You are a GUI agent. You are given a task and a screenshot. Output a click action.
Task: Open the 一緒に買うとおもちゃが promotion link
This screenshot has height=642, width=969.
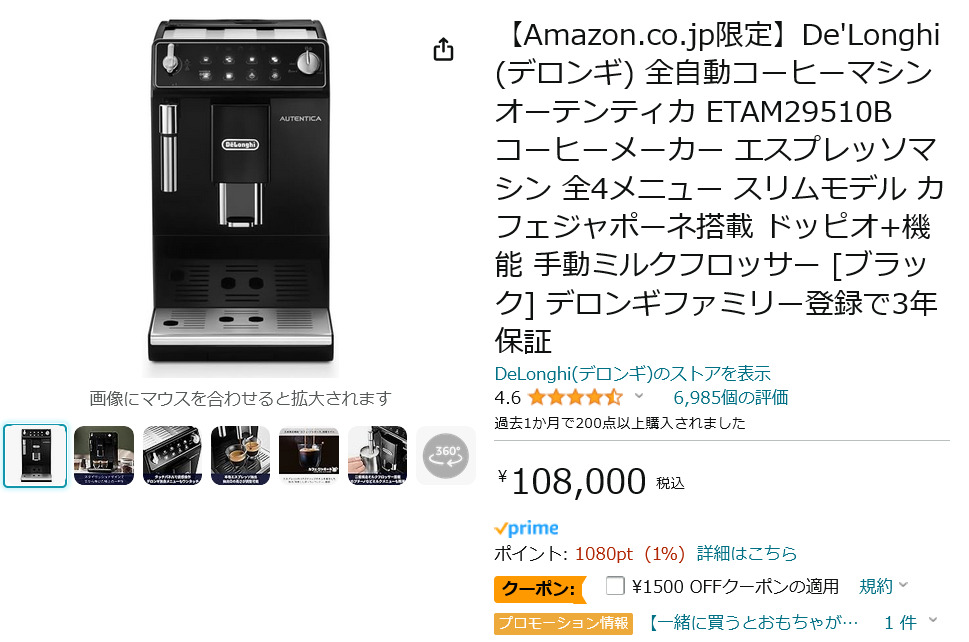[752, 622]
